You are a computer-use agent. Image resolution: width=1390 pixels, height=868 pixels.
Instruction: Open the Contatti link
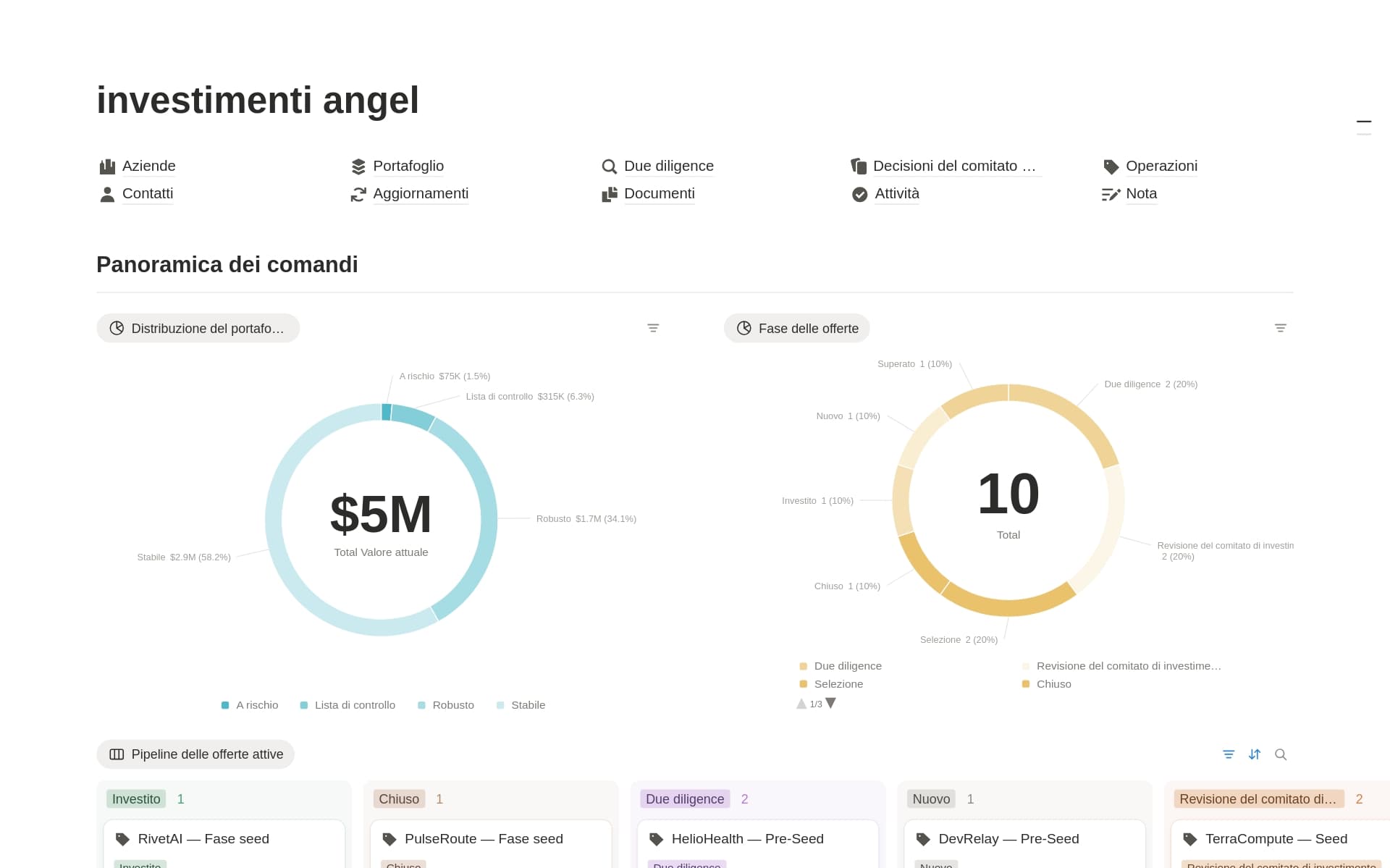click(x=148, y=193)
